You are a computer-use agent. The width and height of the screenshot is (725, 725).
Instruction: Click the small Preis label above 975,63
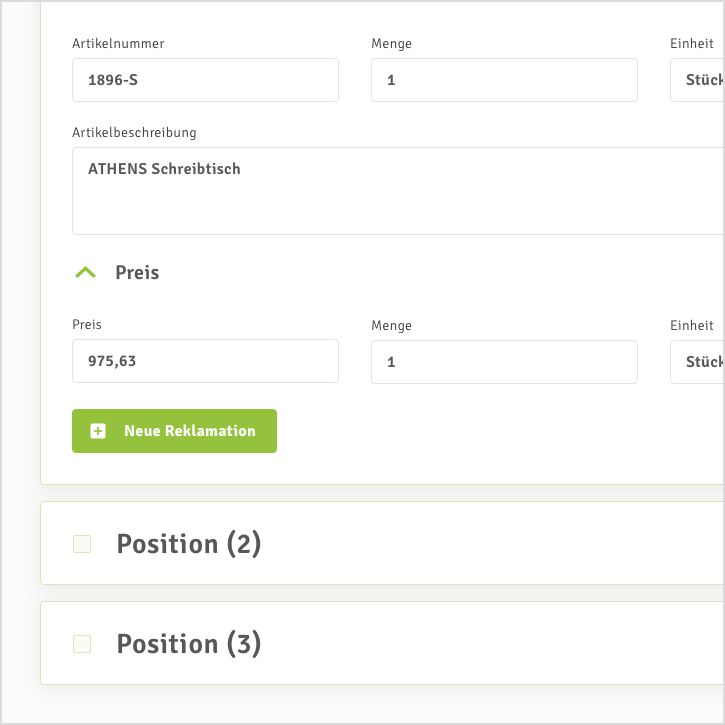point(87,325)
